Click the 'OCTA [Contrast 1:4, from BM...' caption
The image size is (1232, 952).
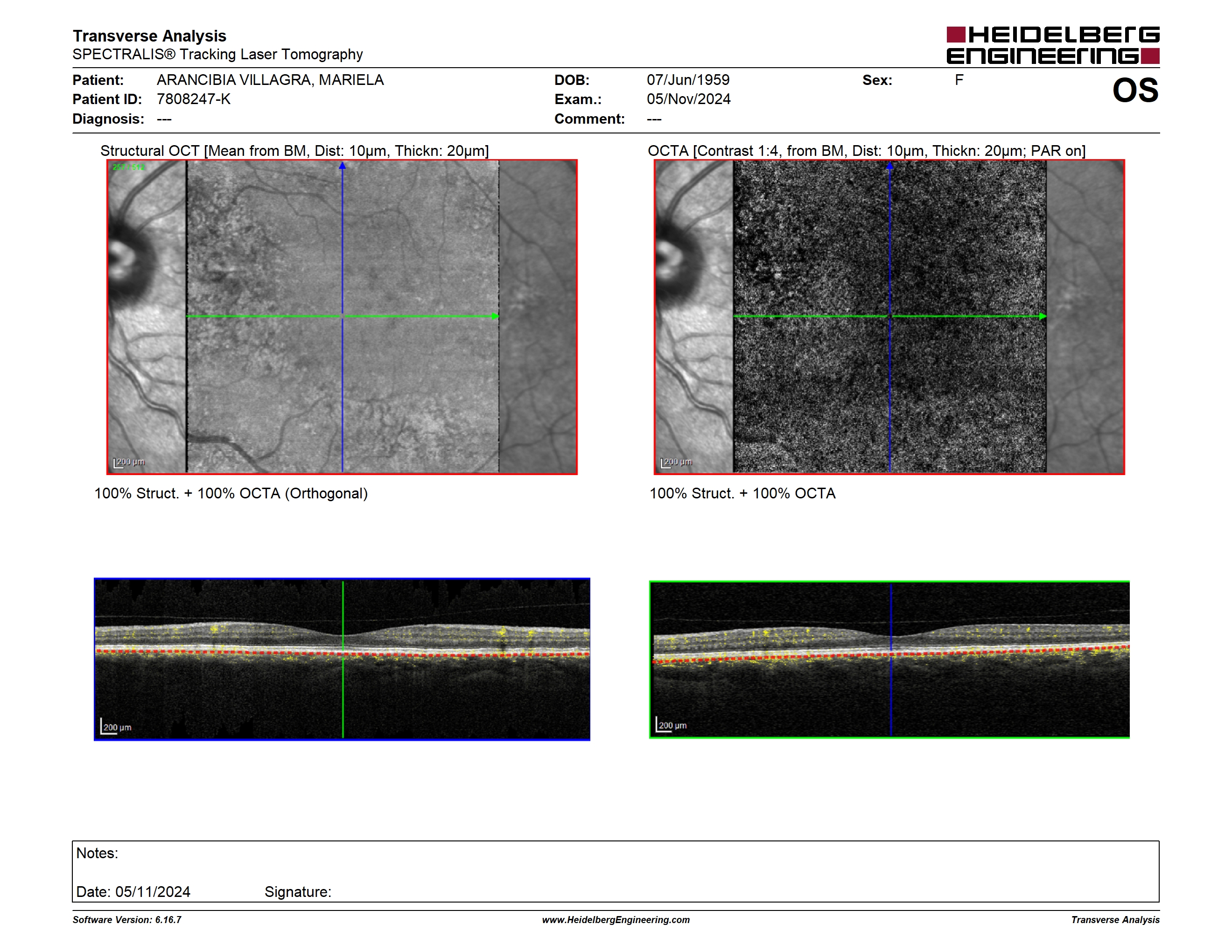[867, 151]
